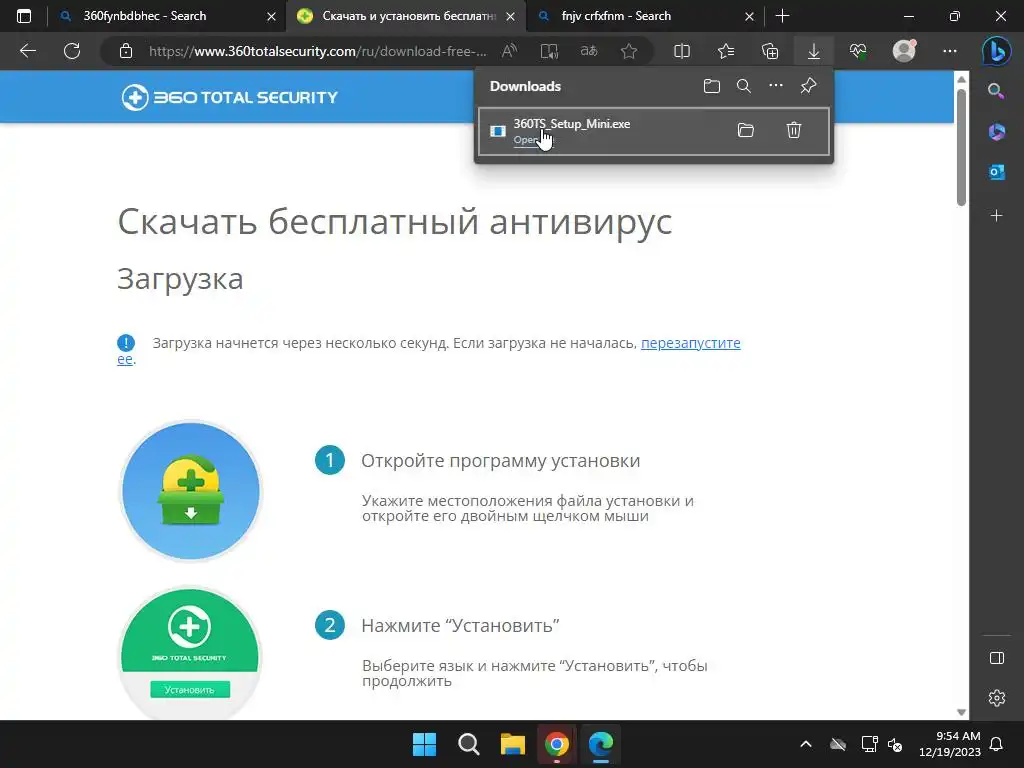Open the taskbar clock and date
Screen dimensions: 1024x768
(x=950, y=744)
